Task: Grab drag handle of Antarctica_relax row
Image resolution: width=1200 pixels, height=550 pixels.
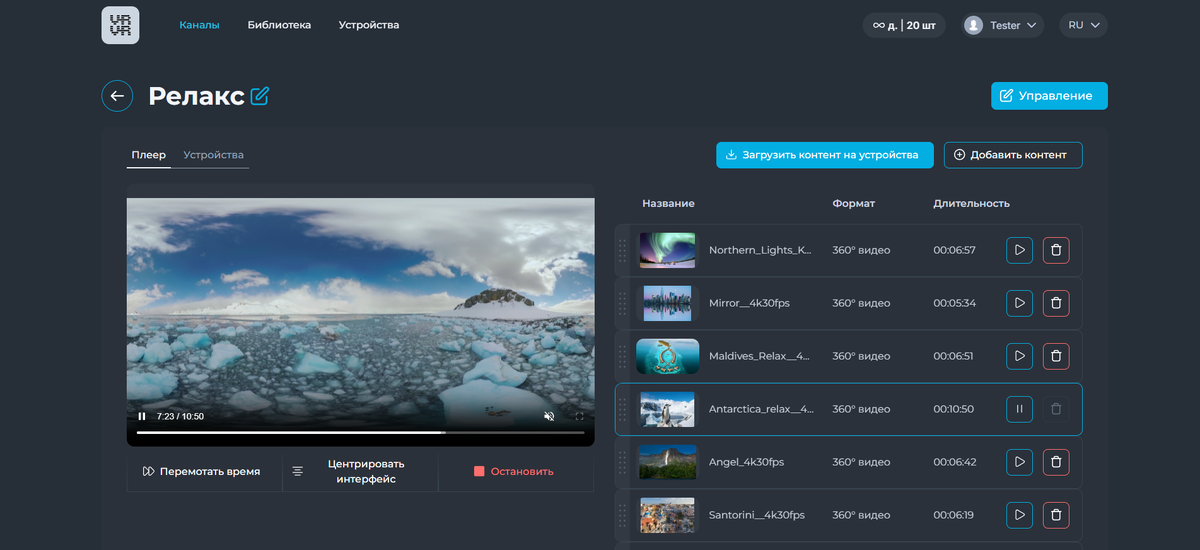Action: pos(623,409)
